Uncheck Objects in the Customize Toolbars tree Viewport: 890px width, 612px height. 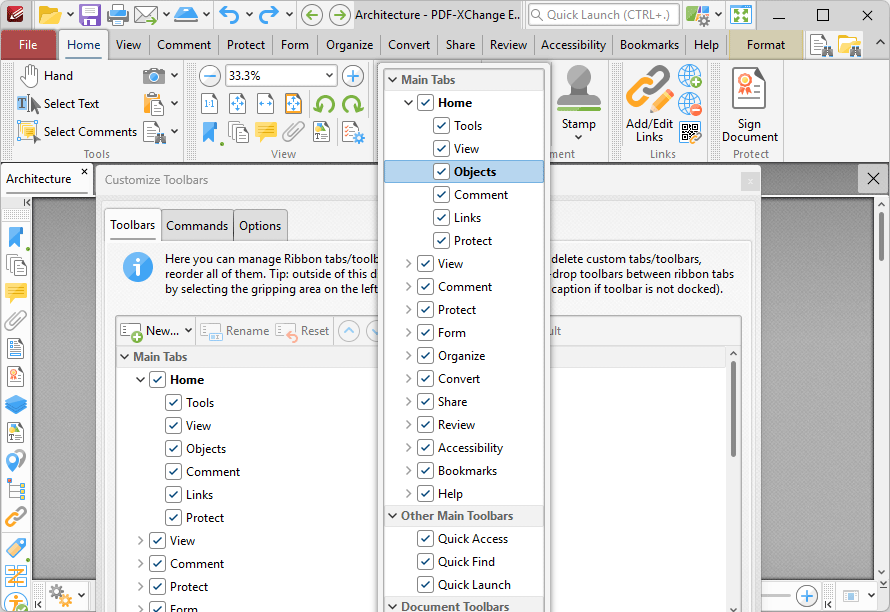pyautogui.click(x=173, y=448)
